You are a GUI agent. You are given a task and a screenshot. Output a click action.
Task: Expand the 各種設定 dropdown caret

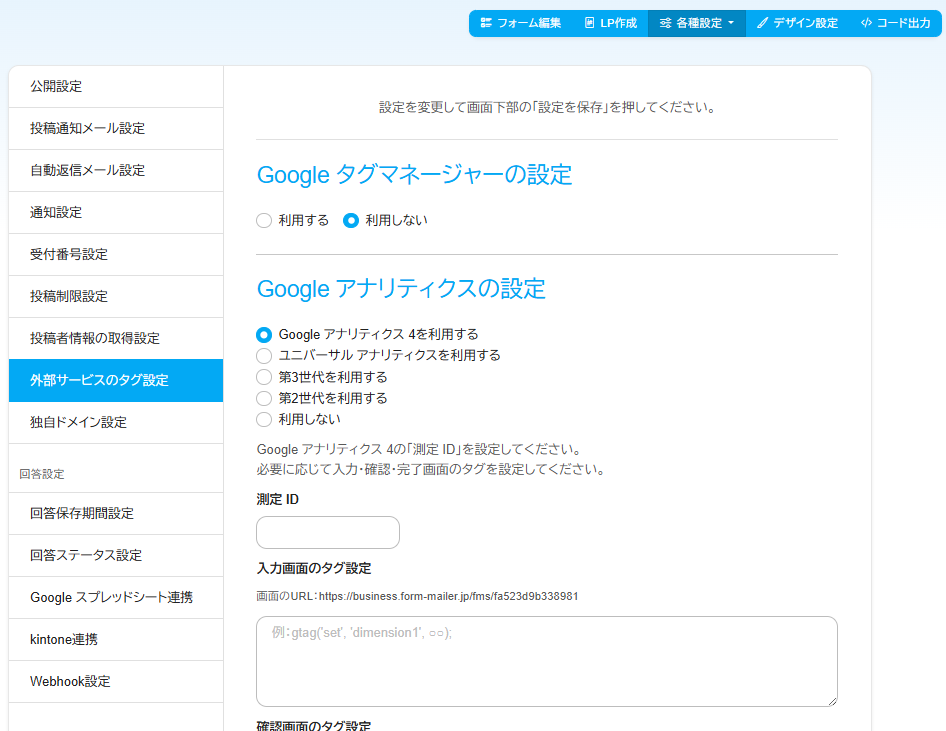click(731, 23)
